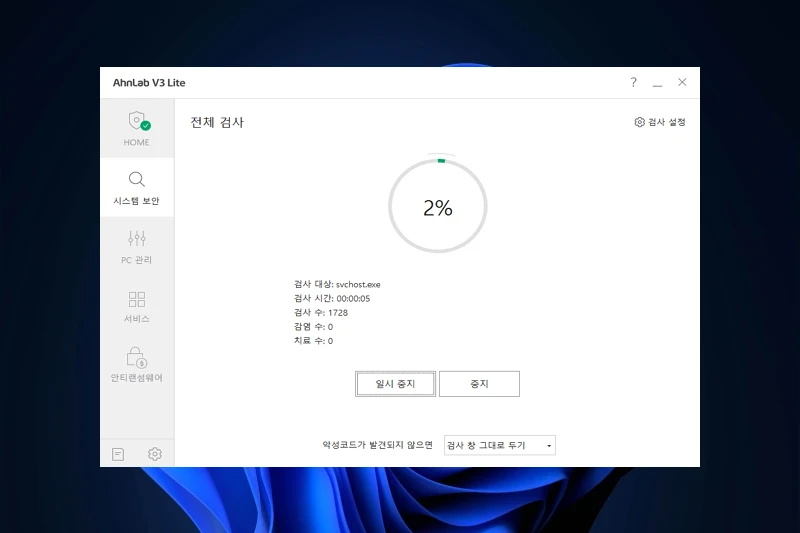Image resolution: width=800 pixels, height=533 pixels.
Task: Click 치료 수: 0 text
Action: click(313, 341)
